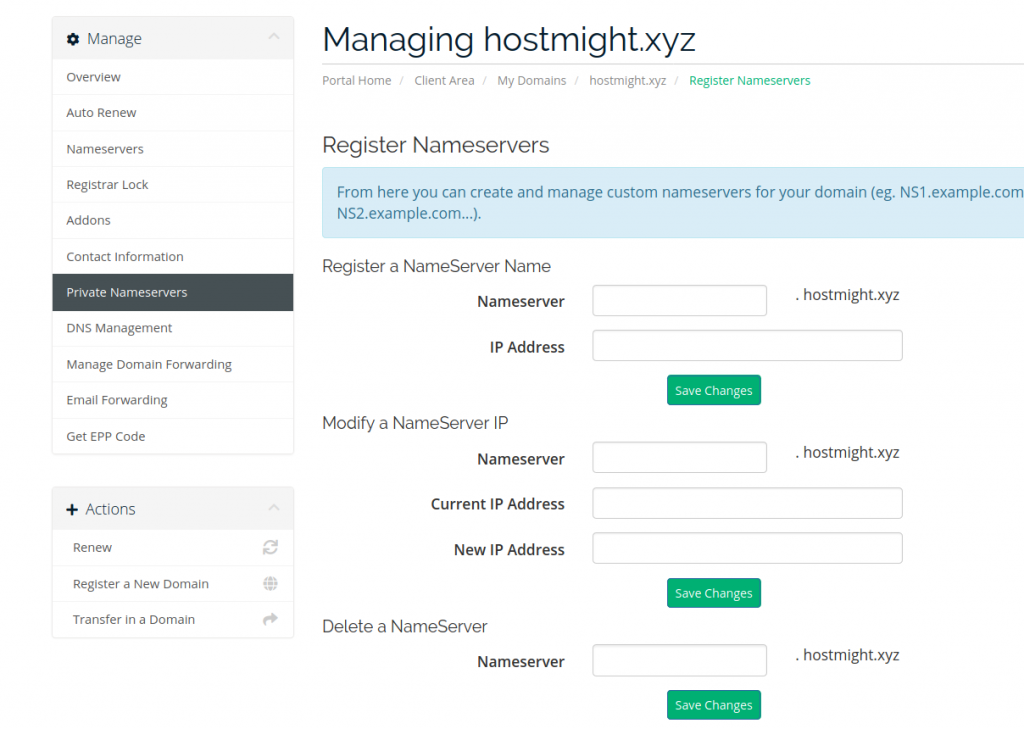
Task: Open the Client Area breadcrumb
Action: pos(444,80)
